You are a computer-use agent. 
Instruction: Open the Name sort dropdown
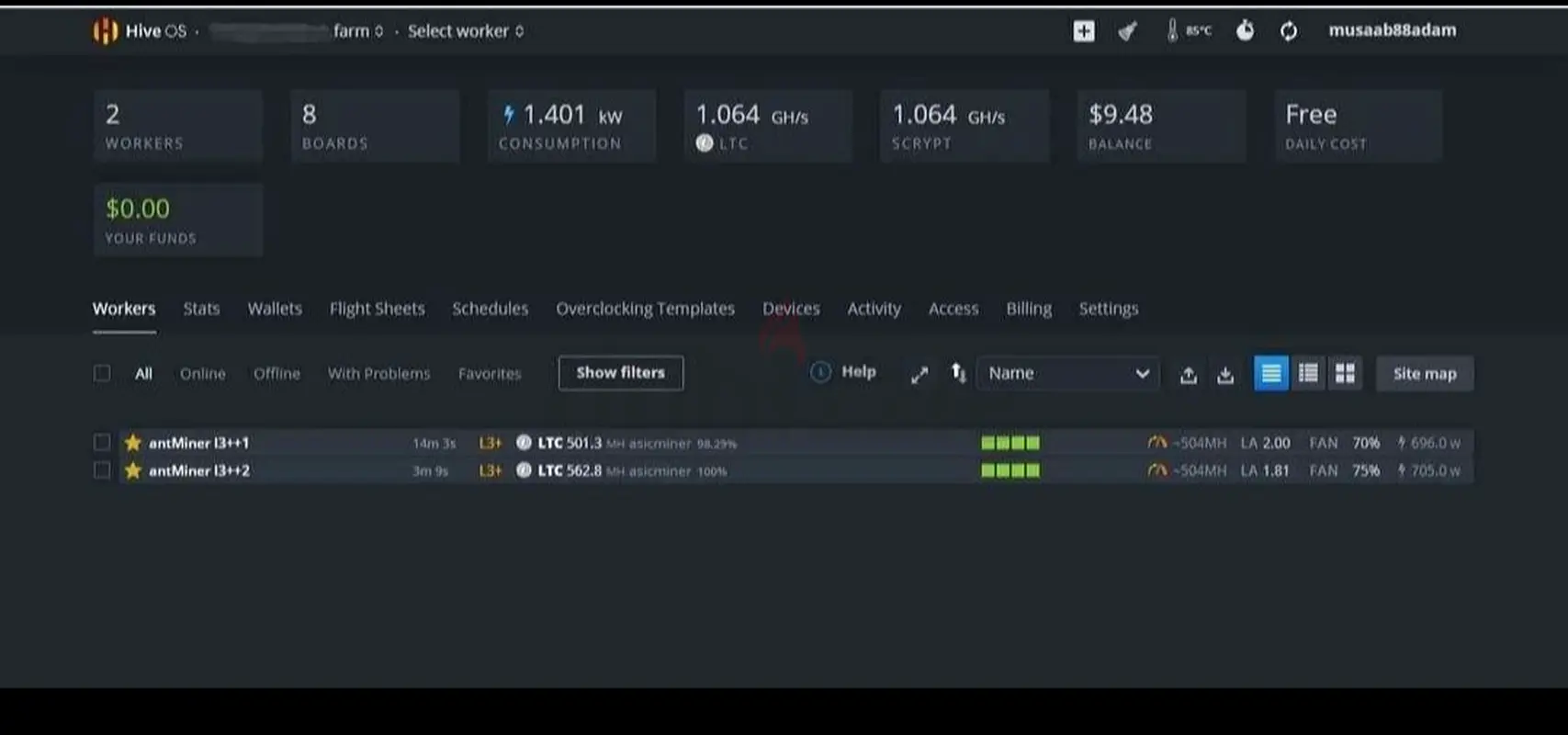[x=1067, y=373]
